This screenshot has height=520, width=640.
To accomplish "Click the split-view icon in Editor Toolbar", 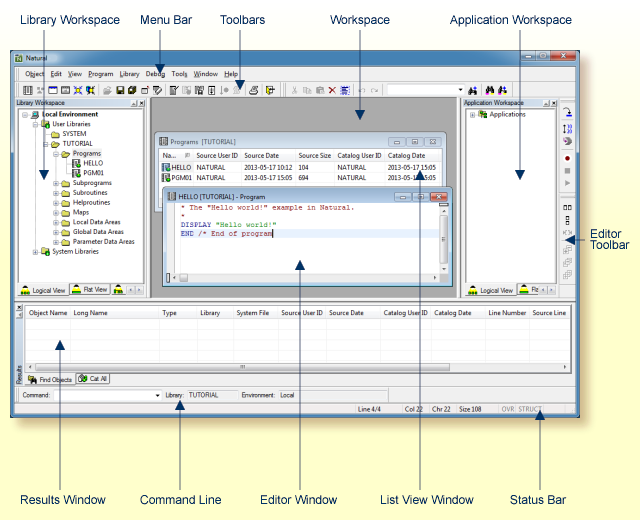I will 568,206.
